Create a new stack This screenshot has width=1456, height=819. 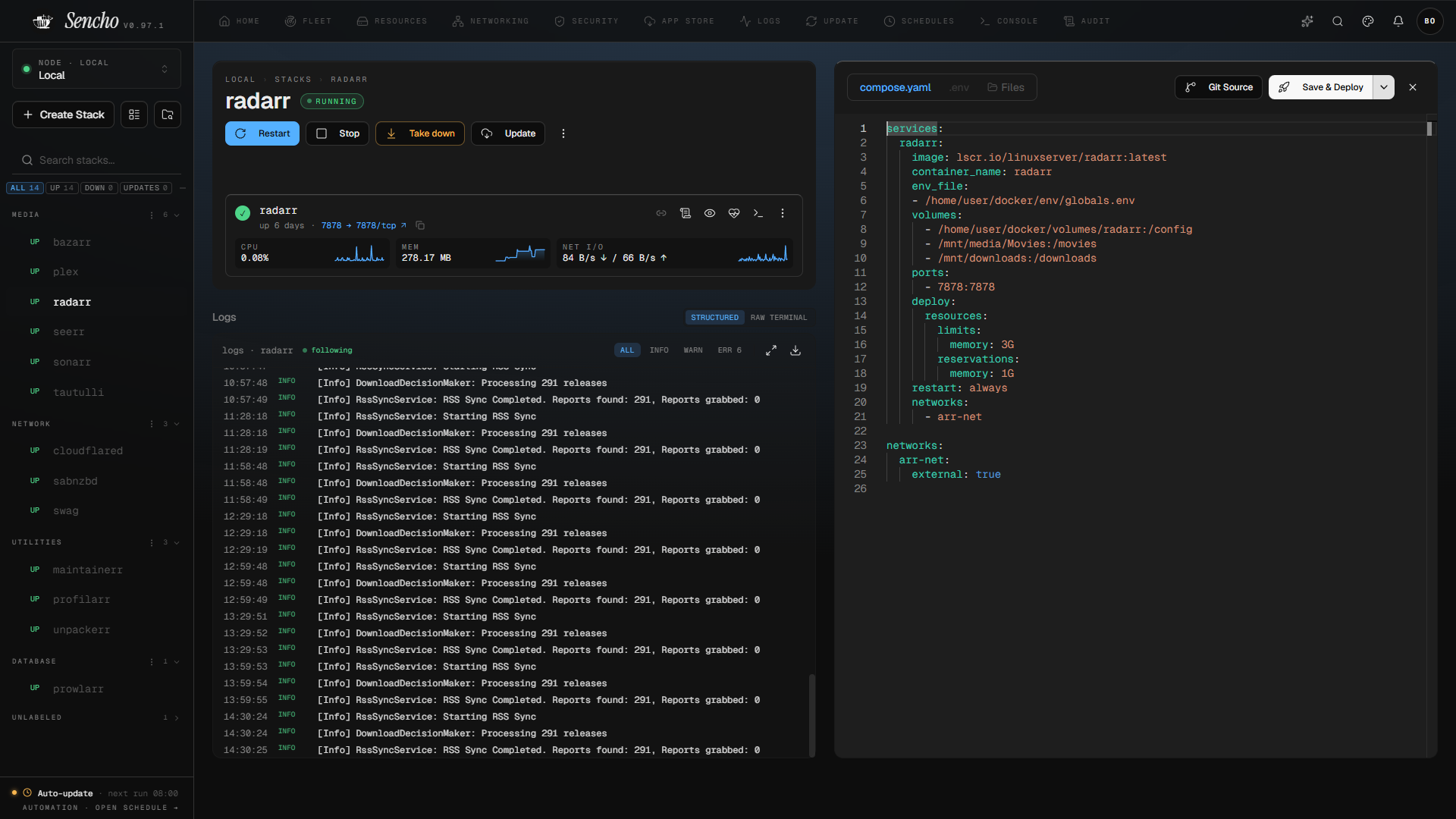(x=64, y=115)
